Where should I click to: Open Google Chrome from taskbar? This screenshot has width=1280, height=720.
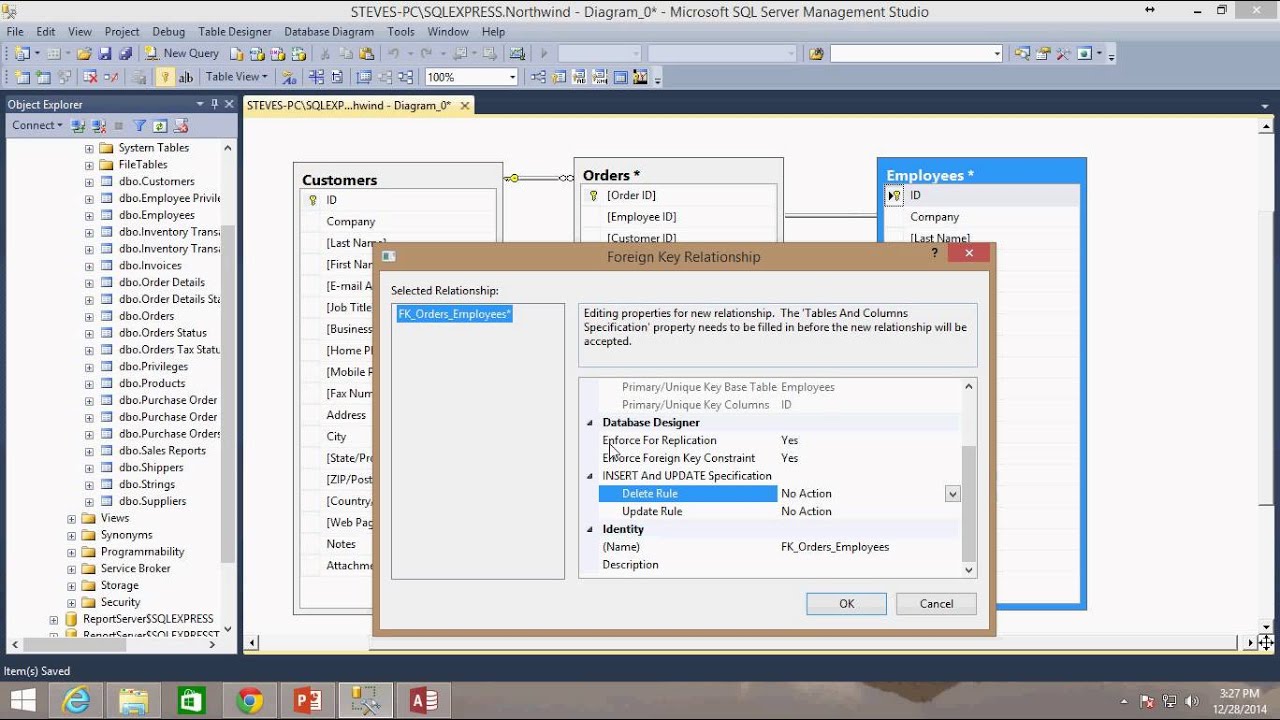click(250, 700)
